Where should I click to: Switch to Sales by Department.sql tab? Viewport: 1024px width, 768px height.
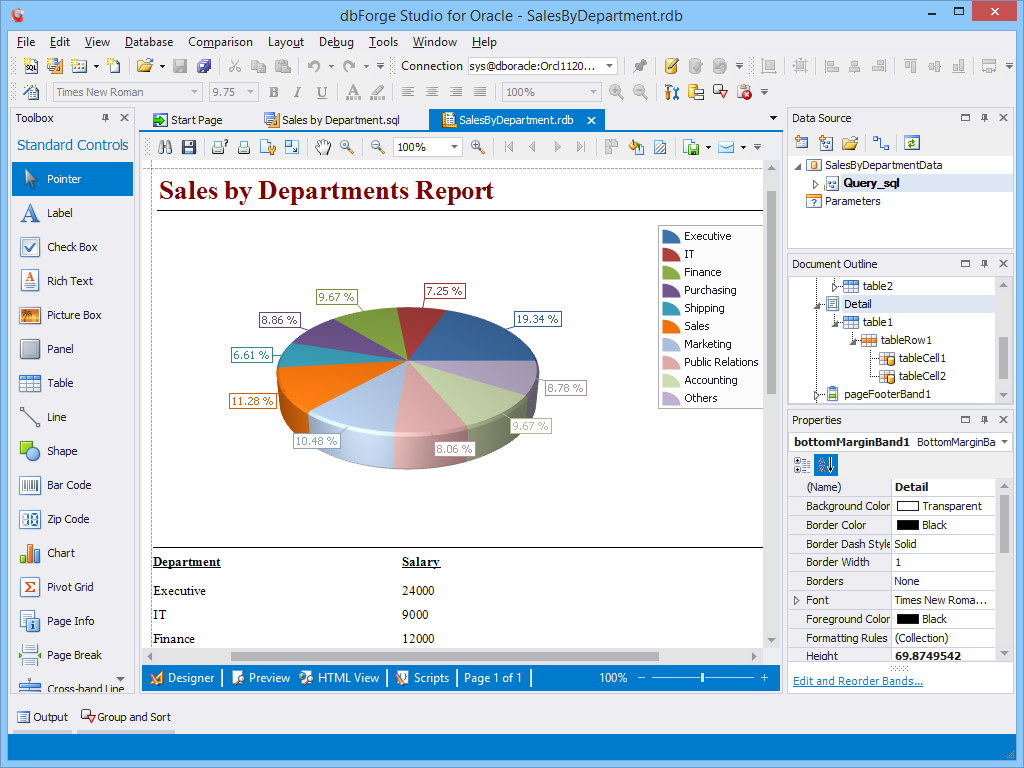tap(333, 120)
